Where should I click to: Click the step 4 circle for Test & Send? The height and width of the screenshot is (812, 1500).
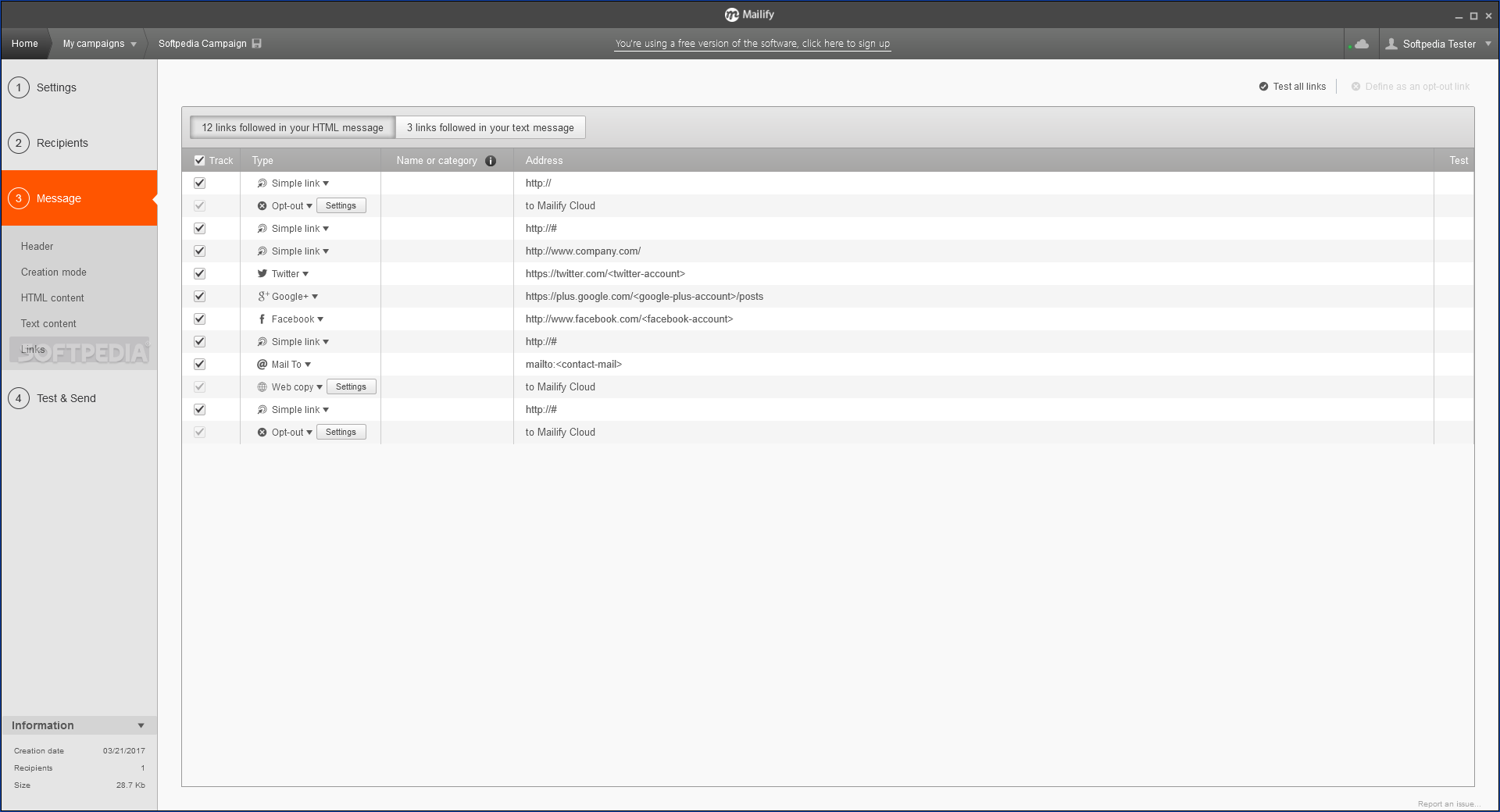[x=19, y=398]
